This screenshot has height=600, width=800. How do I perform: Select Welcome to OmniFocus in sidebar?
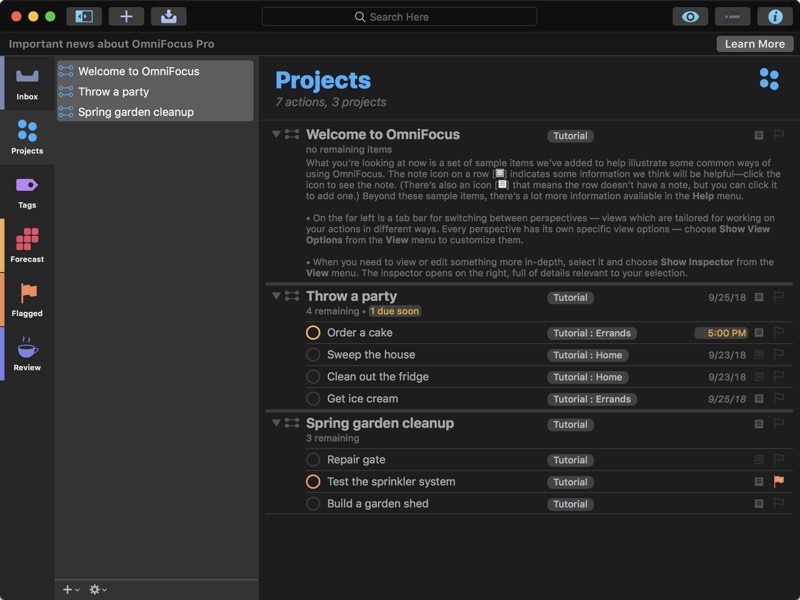click(155, 71)
